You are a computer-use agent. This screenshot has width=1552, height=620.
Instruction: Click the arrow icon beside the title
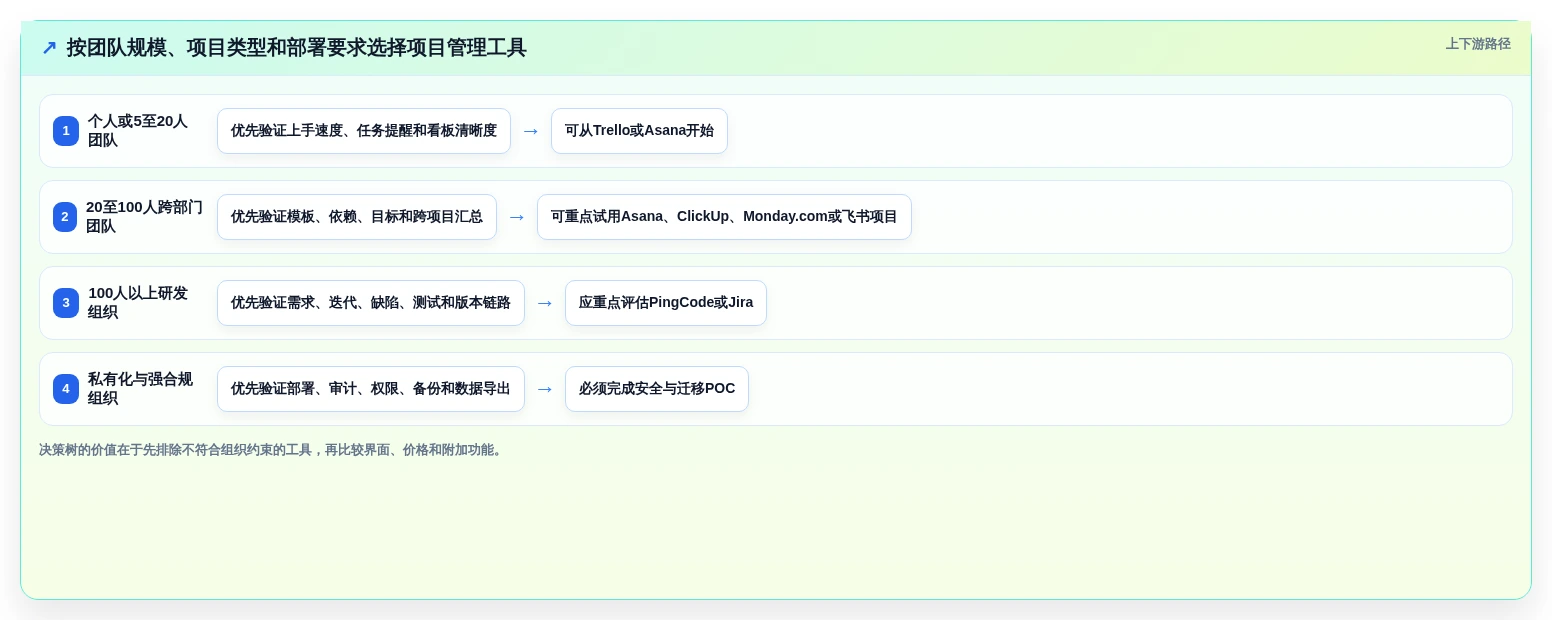click(x=49, y=48)
